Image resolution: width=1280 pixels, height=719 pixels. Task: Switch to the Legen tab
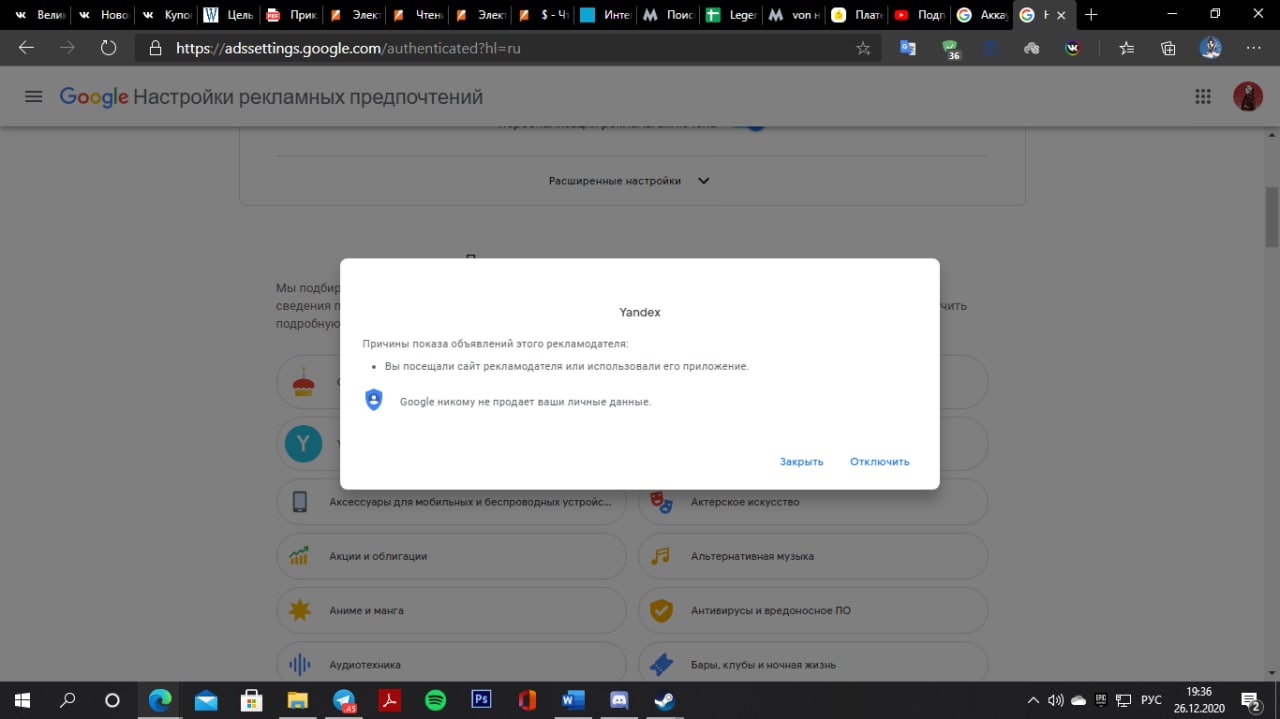click(x=732, y=15)
